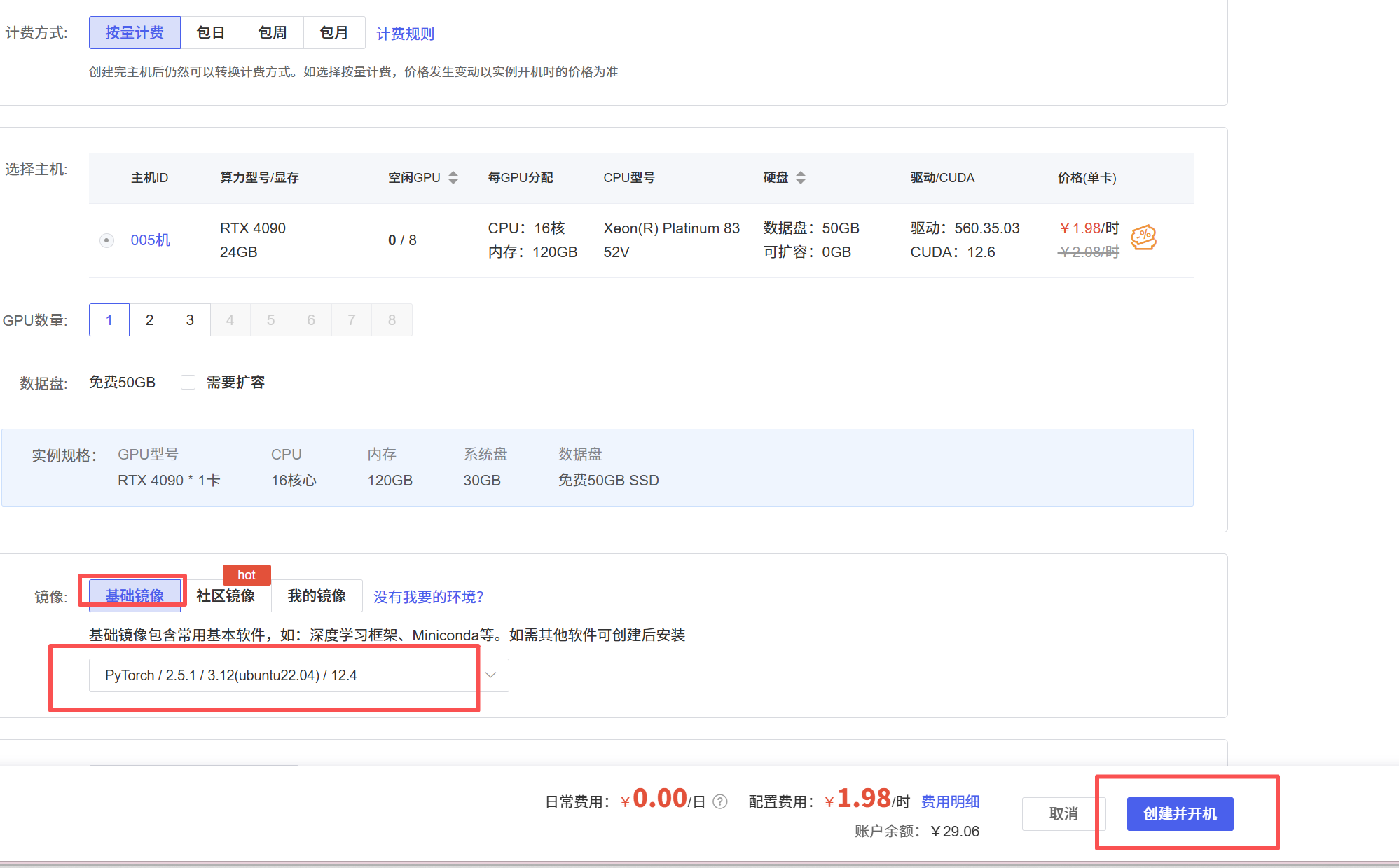Select the 005机 host radio button

tap(106, 240)
